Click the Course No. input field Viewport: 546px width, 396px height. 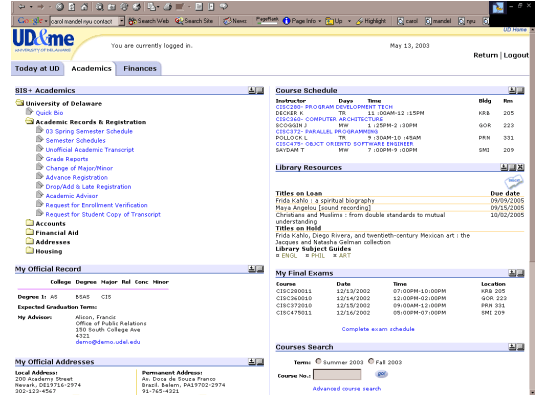point(337,375)
